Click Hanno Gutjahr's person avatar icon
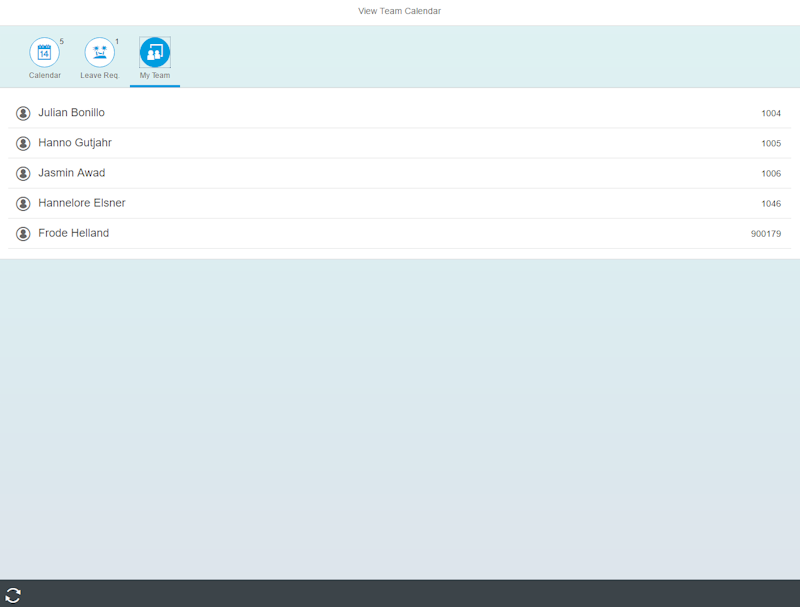Screen dimensions: 800x607 pos(22,142)
